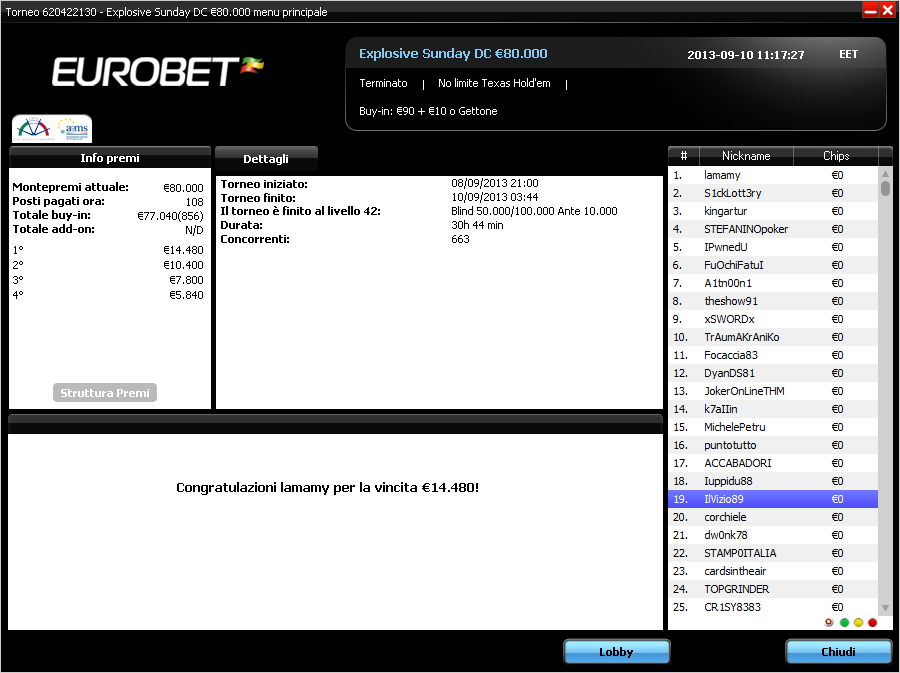The image size is (900, 673).
Task: Select player ACCABADORI
Action: [773, 463]
